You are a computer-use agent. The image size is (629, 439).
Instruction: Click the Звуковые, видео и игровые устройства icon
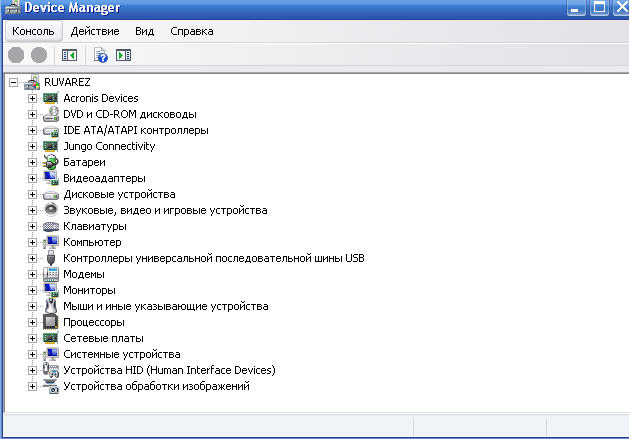tap(52, 210)
